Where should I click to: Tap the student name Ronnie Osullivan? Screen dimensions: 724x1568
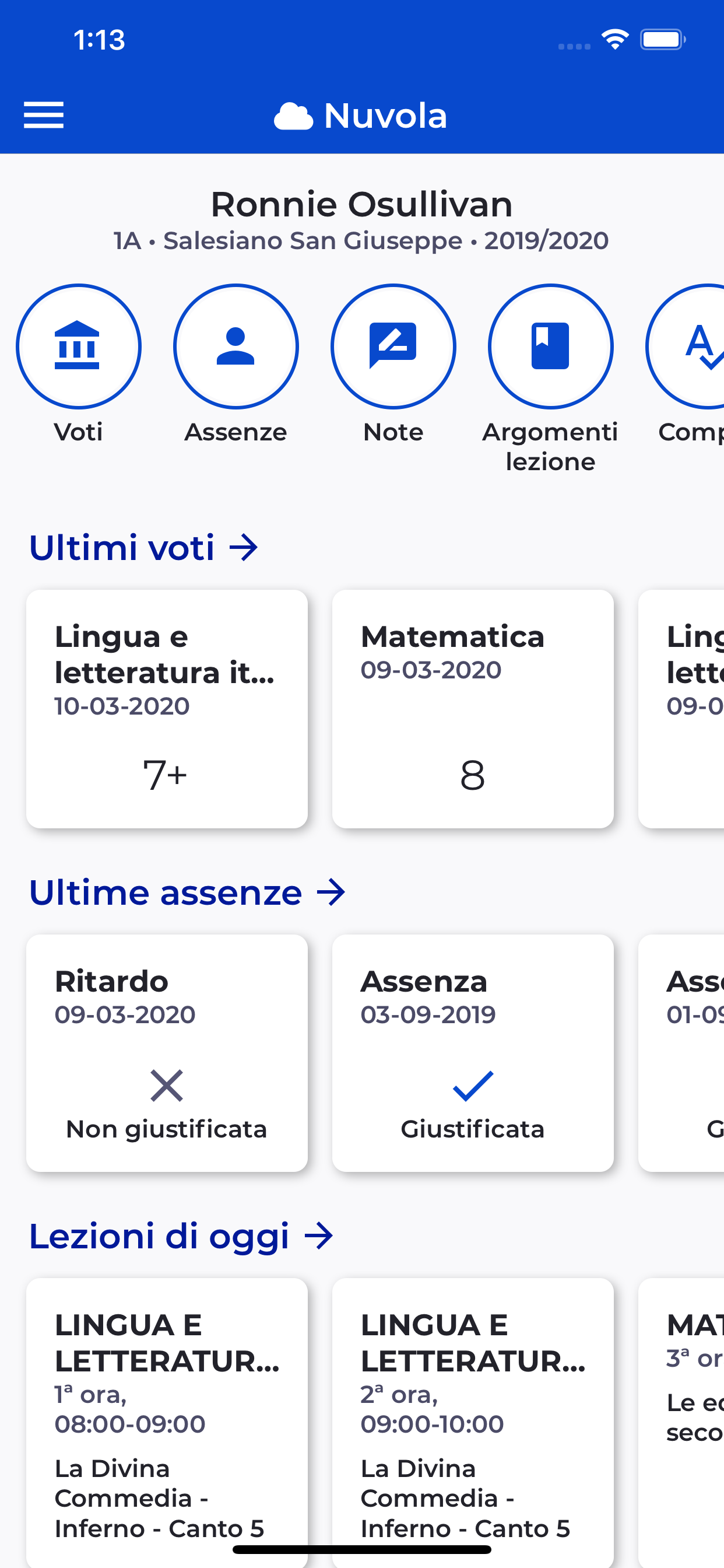361,204
